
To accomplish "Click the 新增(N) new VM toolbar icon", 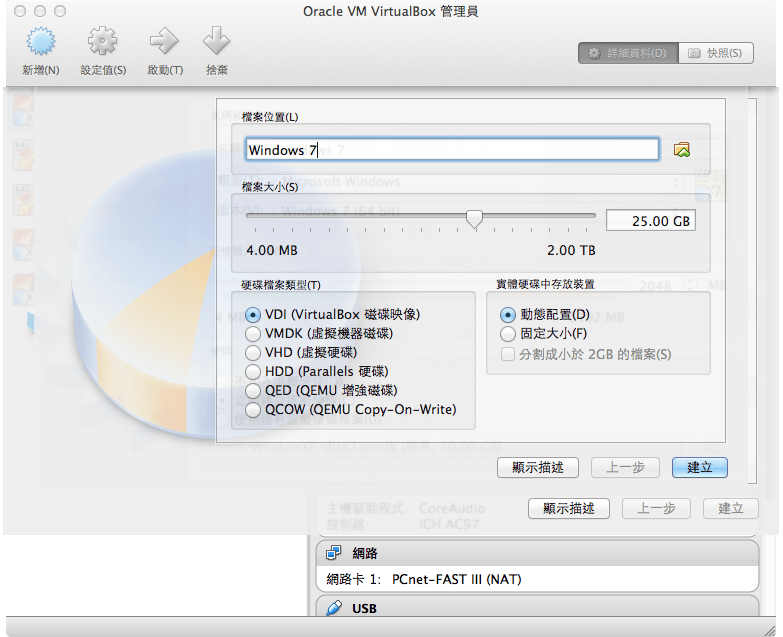I will 40,41.
